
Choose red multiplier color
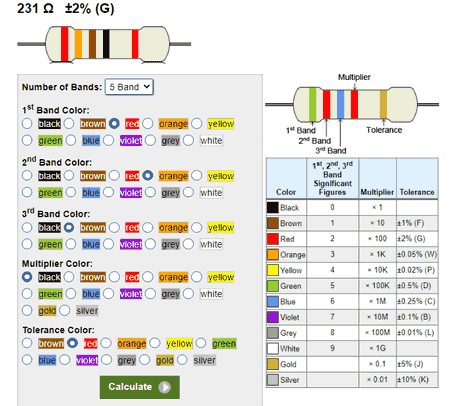(x=114, y=277)
